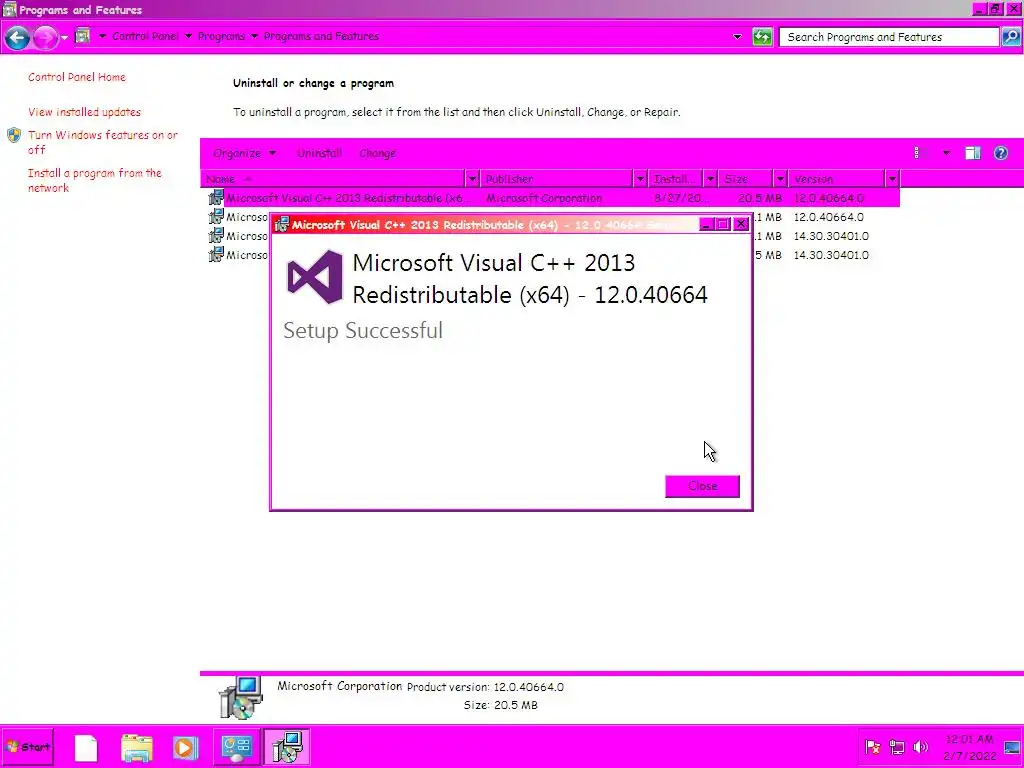
Task: Click the change view icon
Action: pyautogui.click(x=919, y=153)
